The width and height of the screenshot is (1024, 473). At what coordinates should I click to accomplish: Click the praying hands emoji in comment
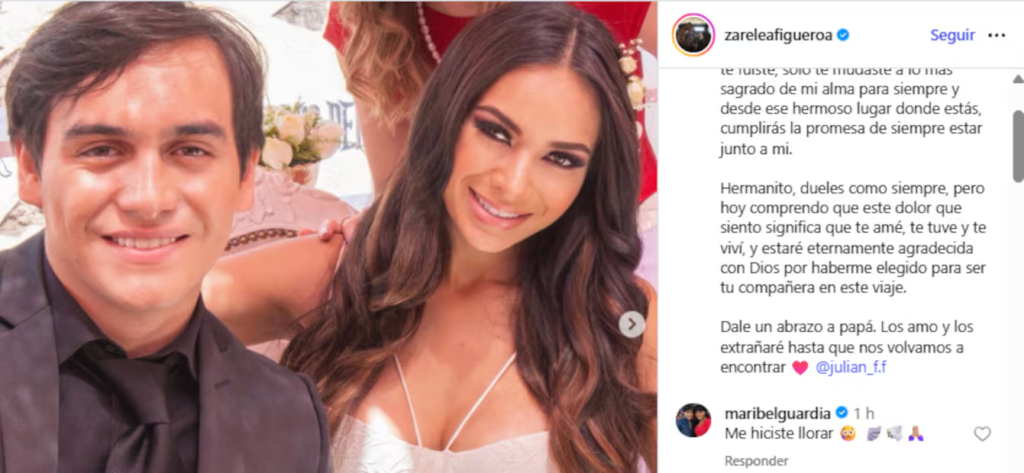(915, 434)
